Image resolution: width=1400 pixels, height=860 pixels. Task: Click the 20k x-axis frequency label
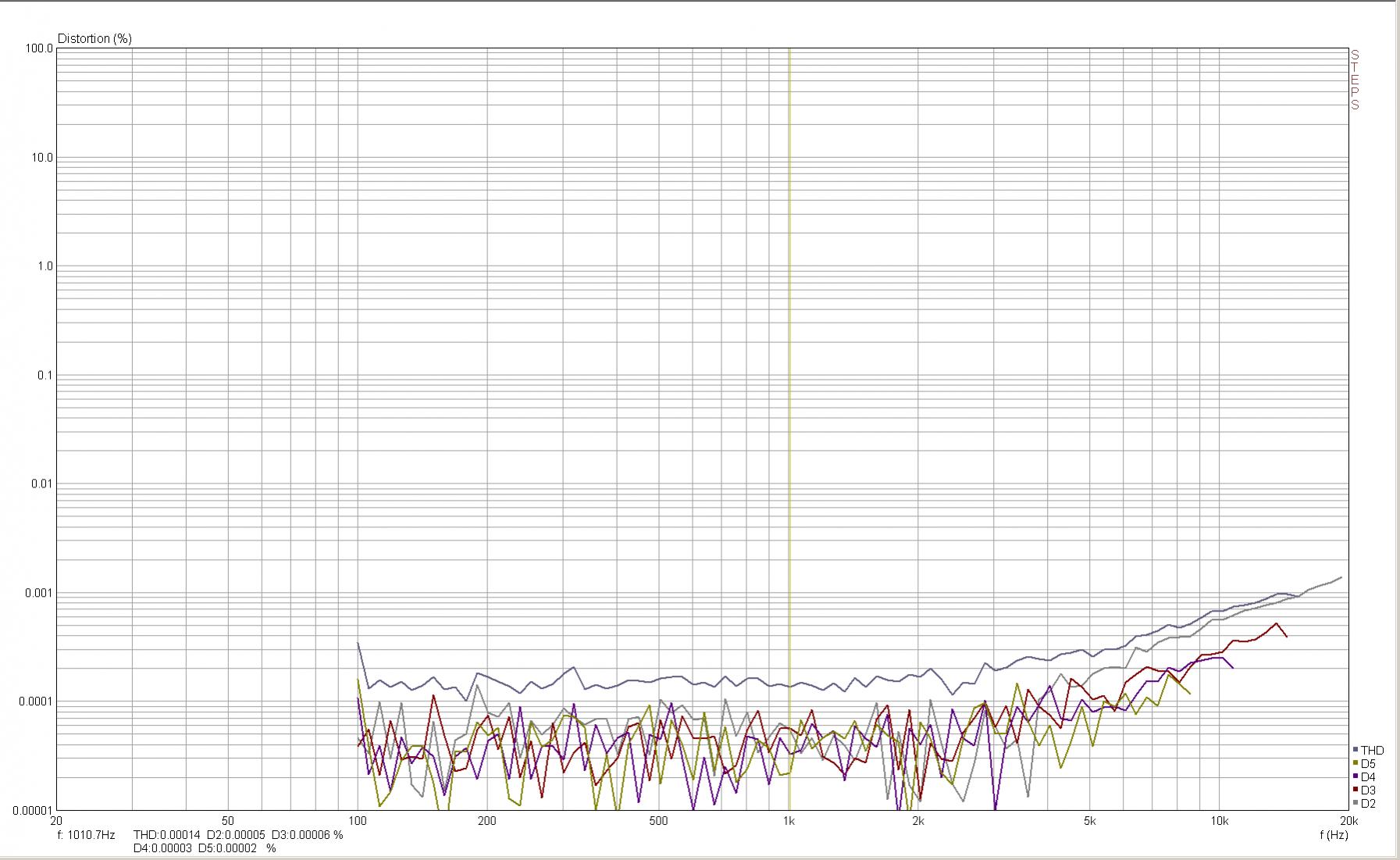[1348, 821]
